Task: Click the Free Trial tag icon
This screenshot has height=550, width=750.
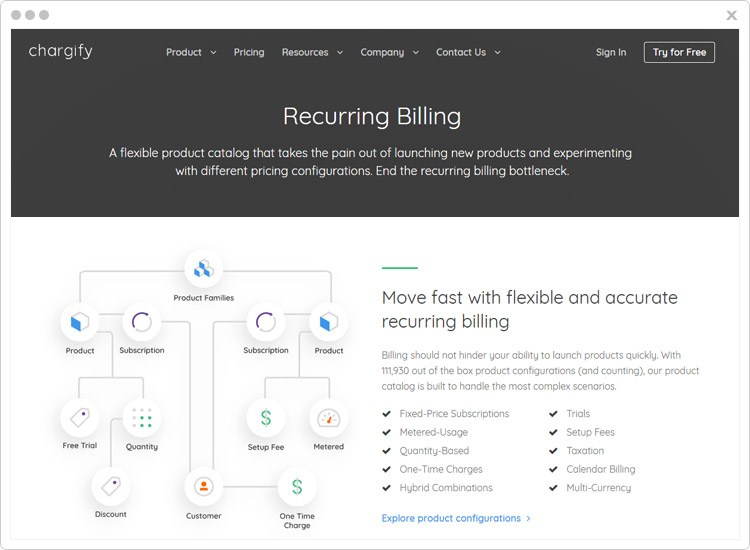Action: pyautogui.click(x=80, y=418)
